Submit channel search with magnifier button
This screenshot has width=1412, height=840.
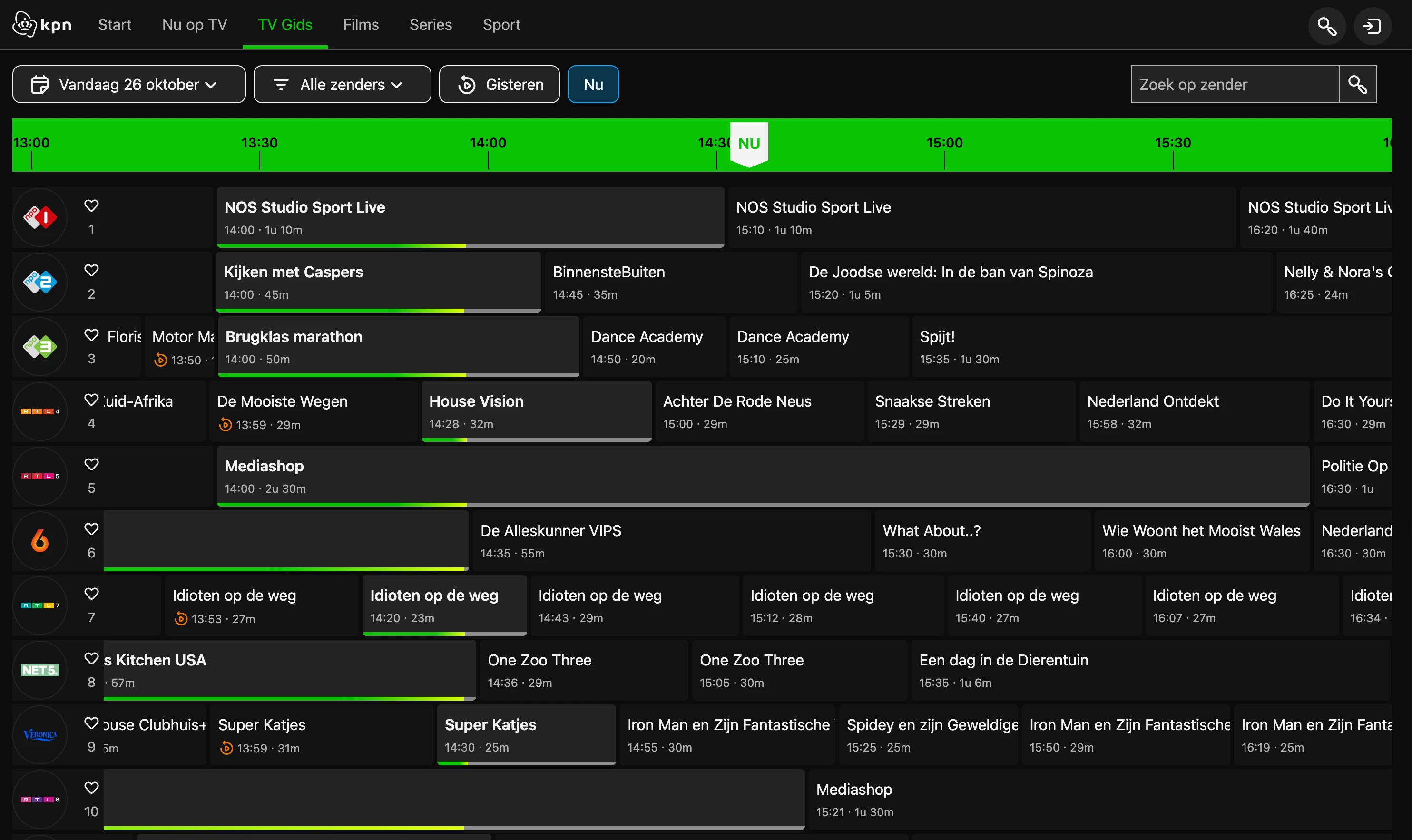click(1357, 84)
